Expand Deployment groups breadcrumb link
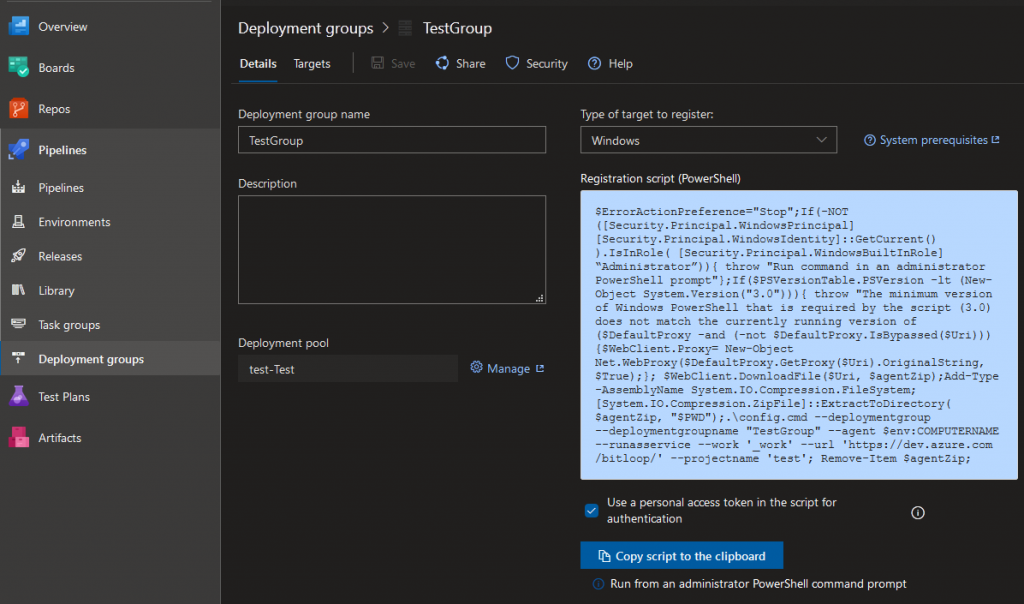 point(306,28)
